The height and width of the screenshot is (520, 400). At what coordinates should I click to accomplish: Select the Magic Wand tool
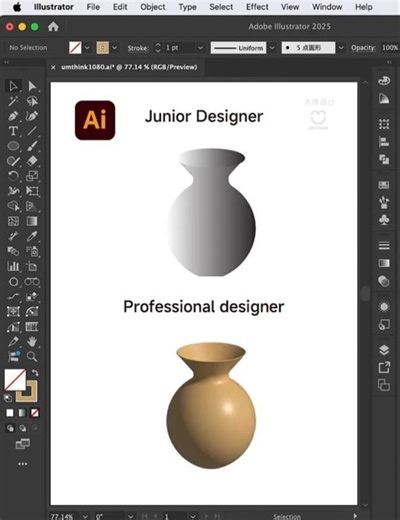[x=13, y=101]
